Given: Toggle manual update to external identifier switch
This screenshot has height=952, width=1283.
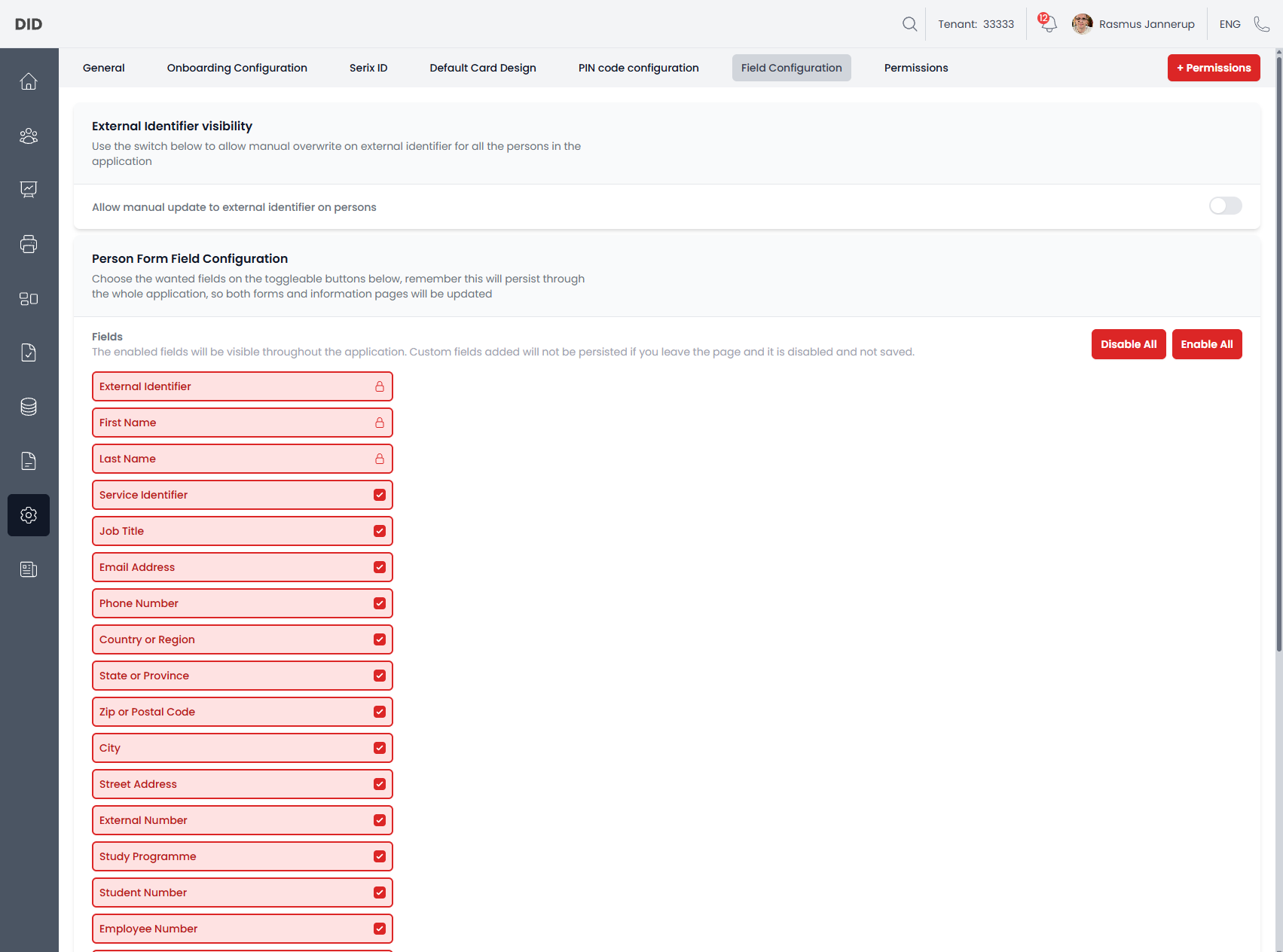Looking at the screenshot, I should [x=1225, y=206].
